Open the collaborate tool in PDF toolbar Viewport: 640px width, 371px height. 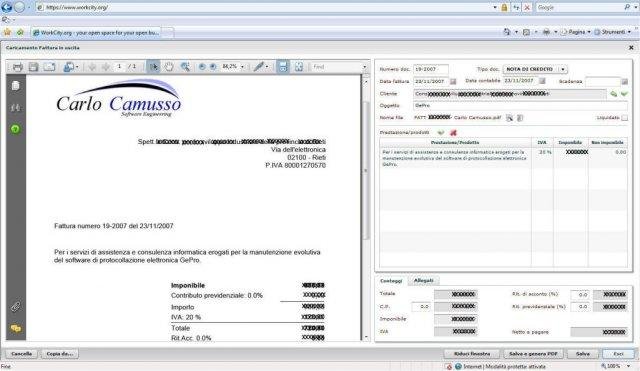68,67
